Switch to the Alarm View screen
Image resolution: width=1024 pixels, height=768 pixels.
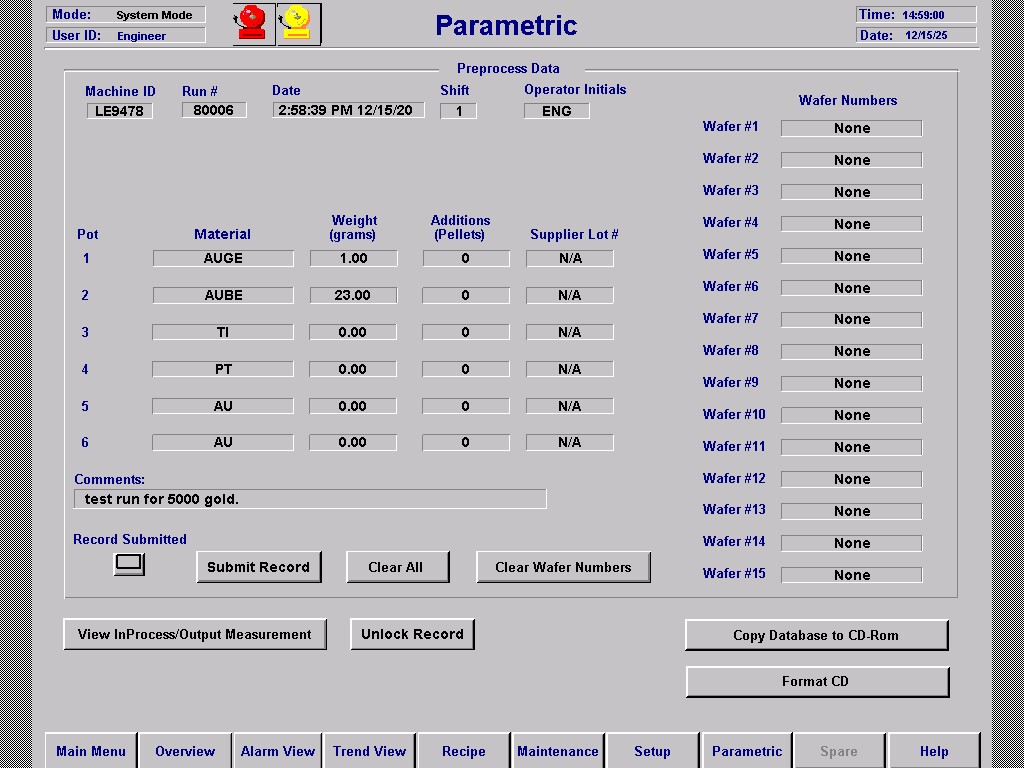277,750
